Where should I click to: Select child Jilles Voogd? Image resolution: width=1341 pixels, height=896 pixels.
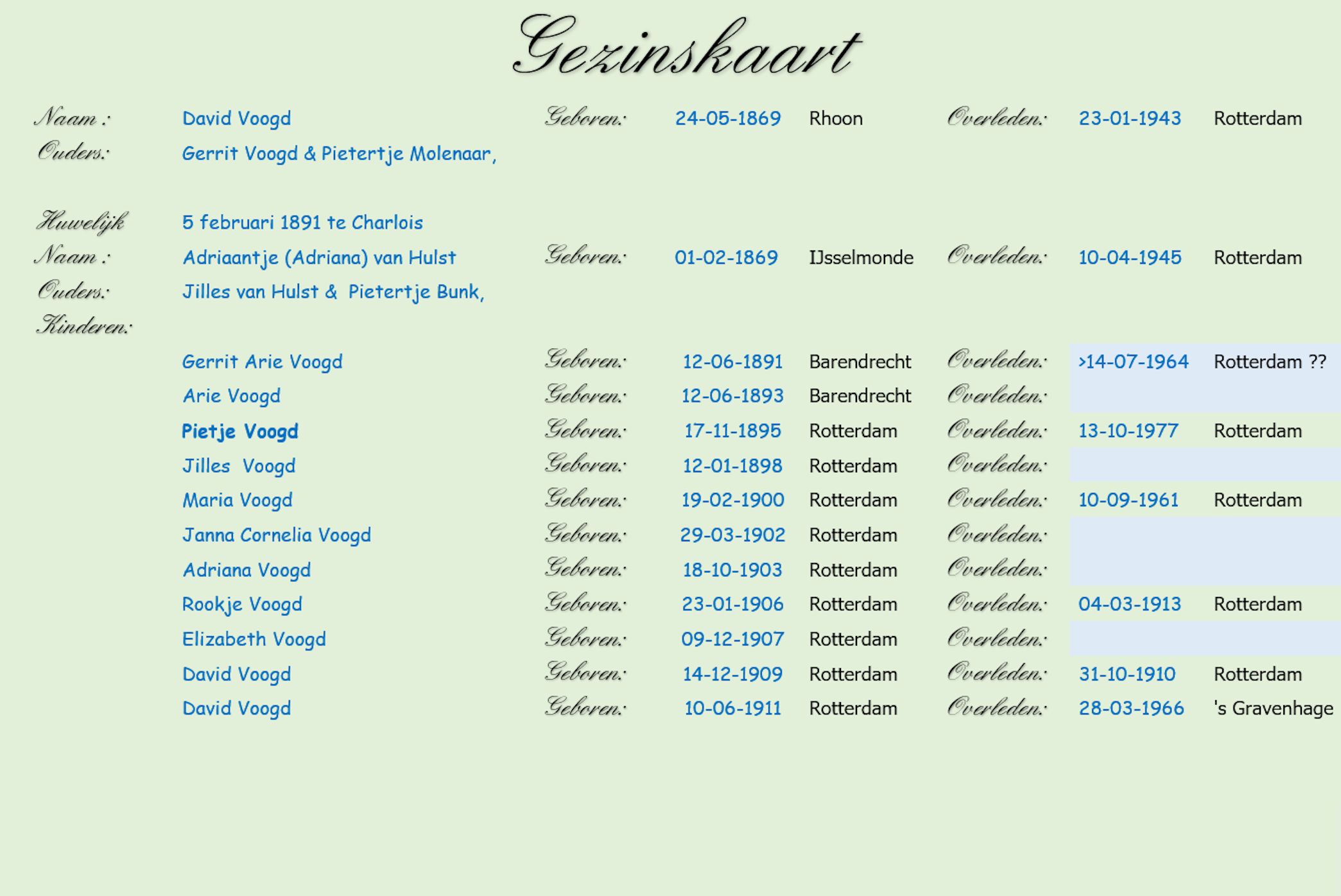tap(238, 466)
